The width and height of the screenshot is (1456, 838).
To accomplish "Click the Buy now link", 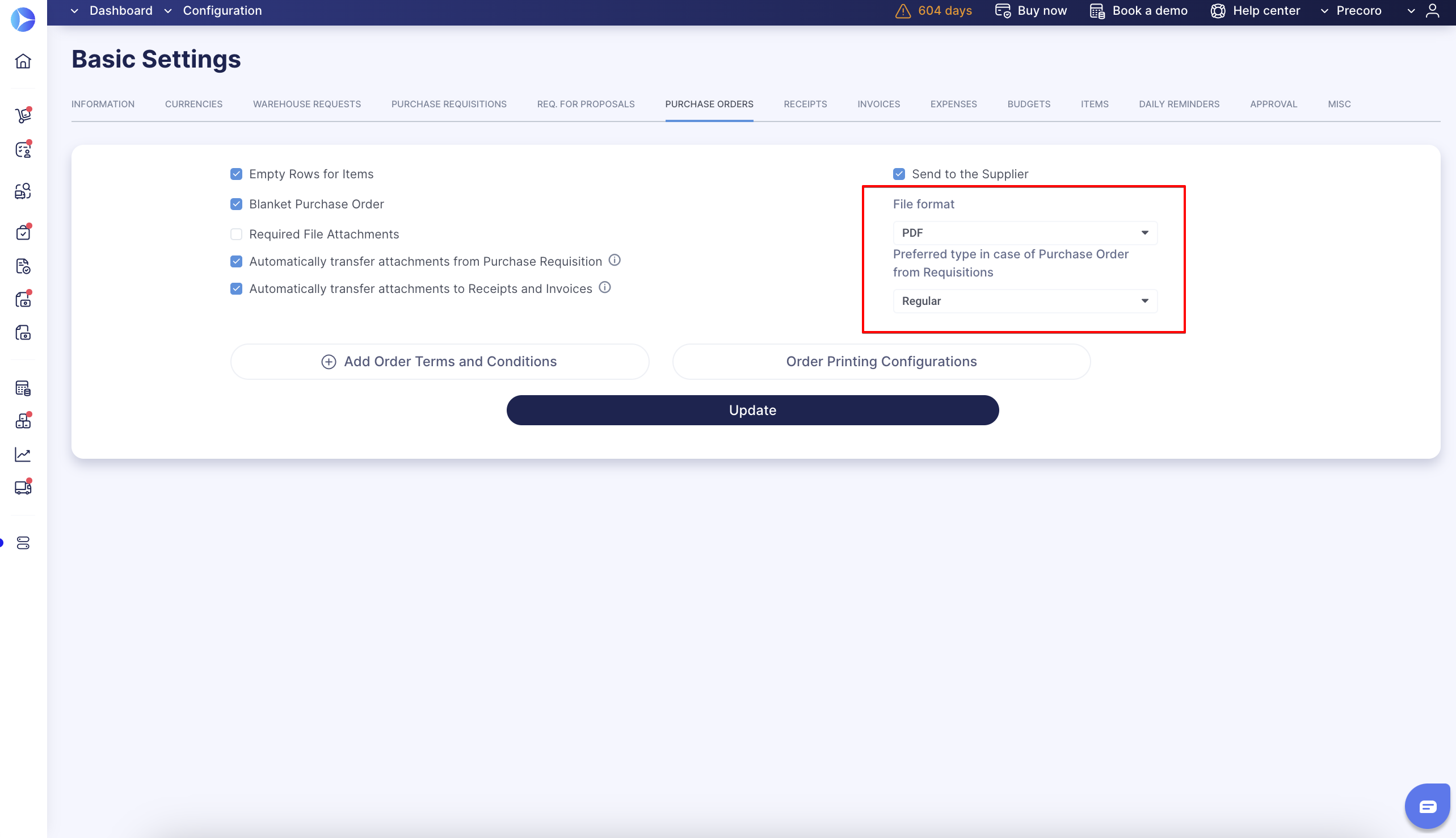I will pos(1042,11).
